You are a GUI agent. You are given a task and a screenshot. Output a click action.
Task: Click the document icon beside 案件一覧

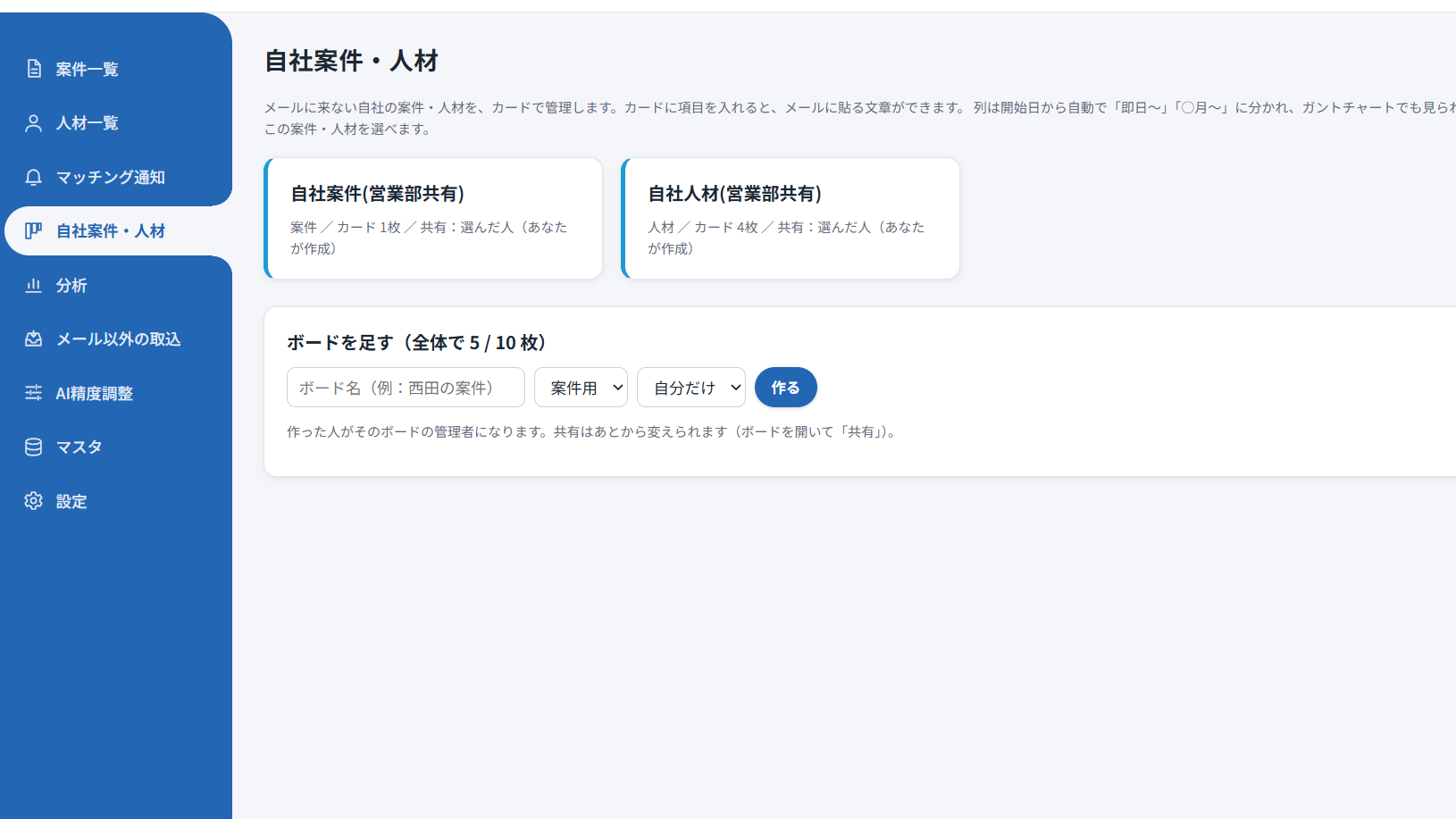[x=34, y=69]
